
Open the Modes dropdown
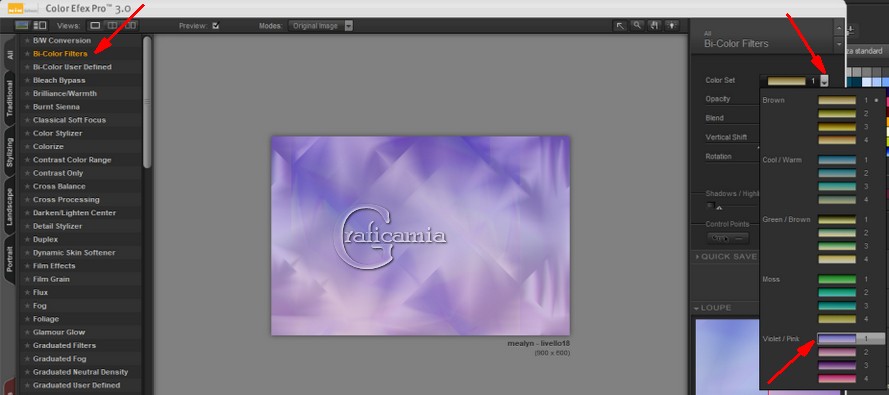pos(321,26)
